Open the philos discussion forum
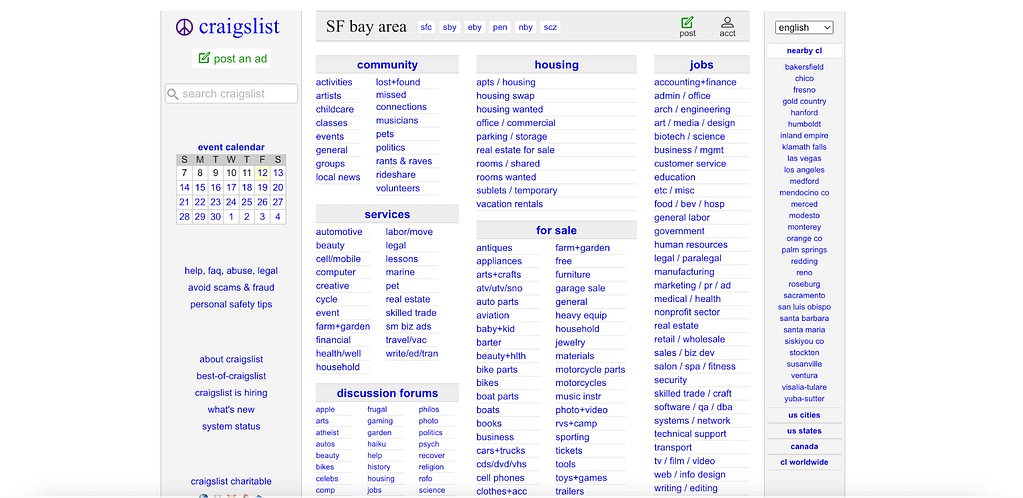Viewport: 1023px width, 498px height. 429,410
